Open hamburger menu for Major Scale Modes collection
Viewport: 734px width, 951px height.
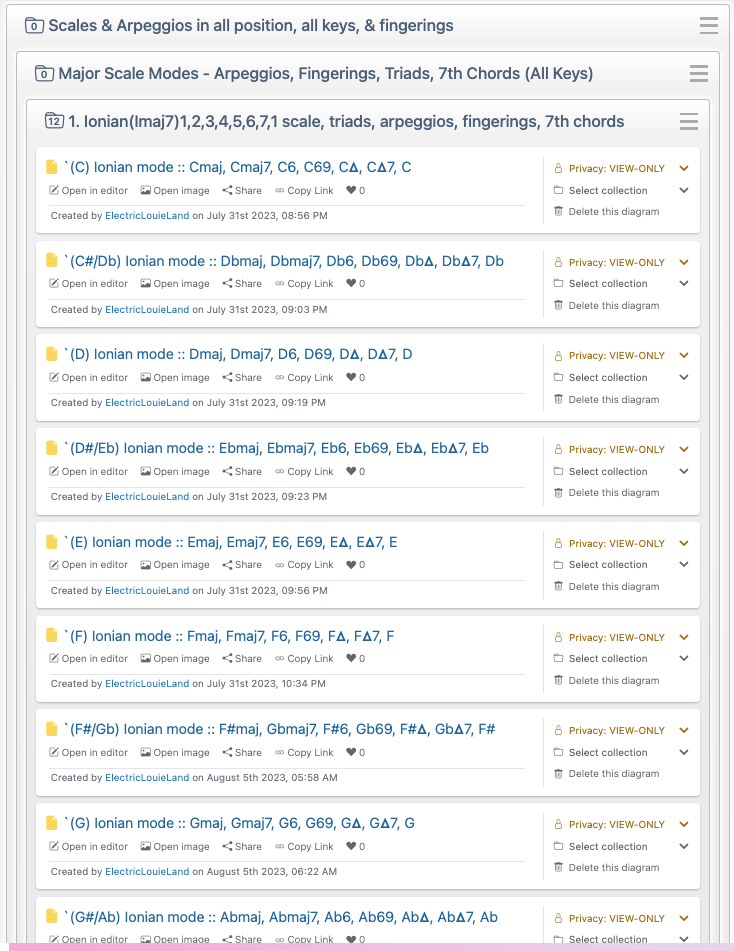[x=699, y=73]
